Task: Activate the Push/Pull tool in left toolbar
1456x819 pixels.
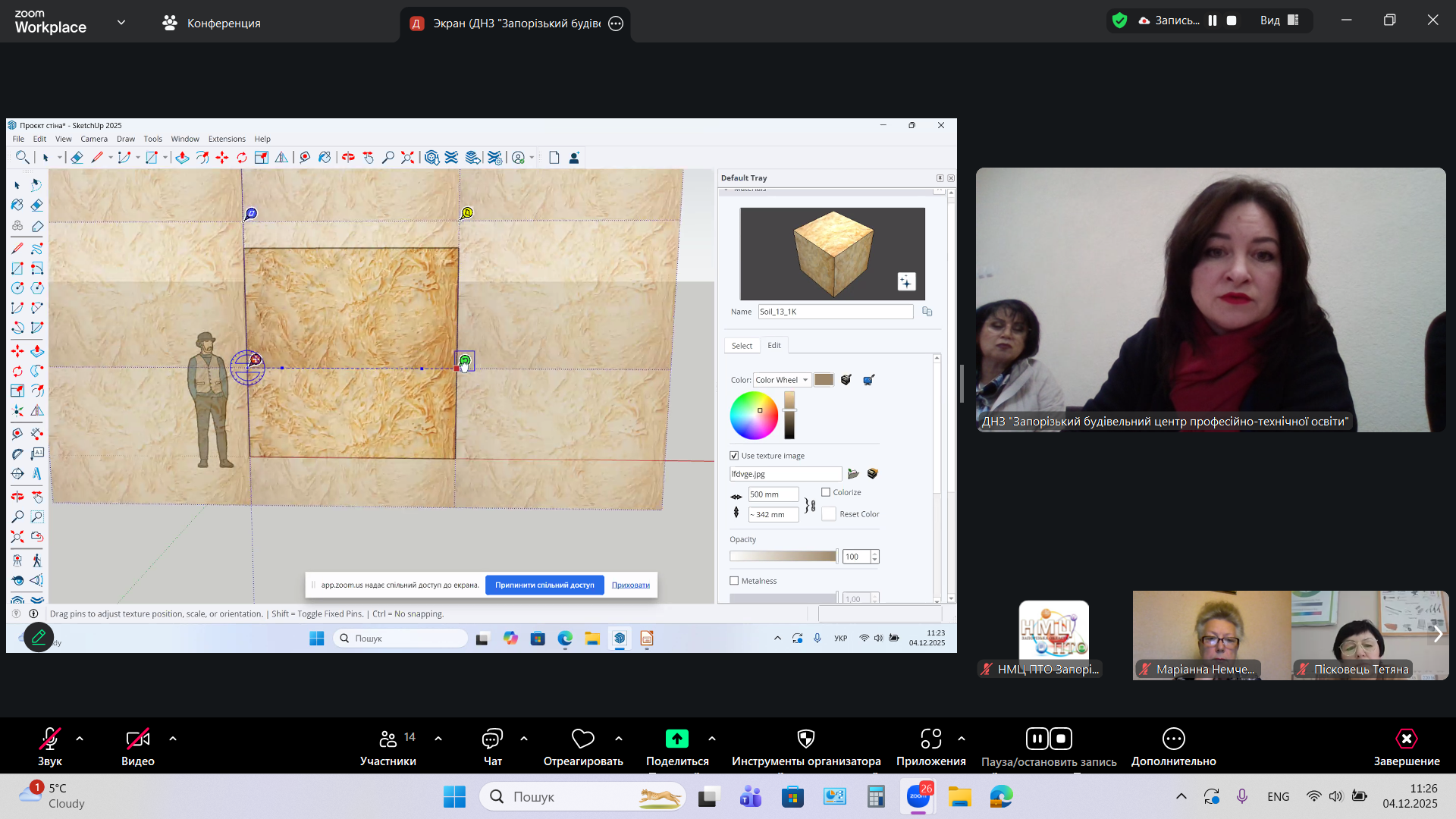Action: pos(37,351)
